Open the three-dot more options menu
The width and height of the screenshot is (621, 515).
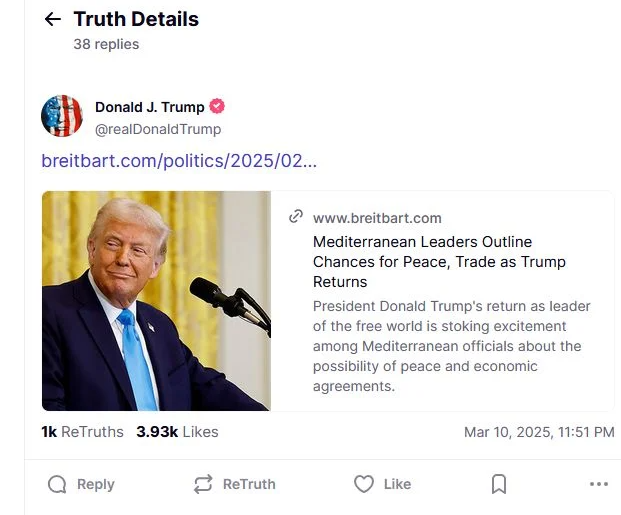(x=599, y=484)
